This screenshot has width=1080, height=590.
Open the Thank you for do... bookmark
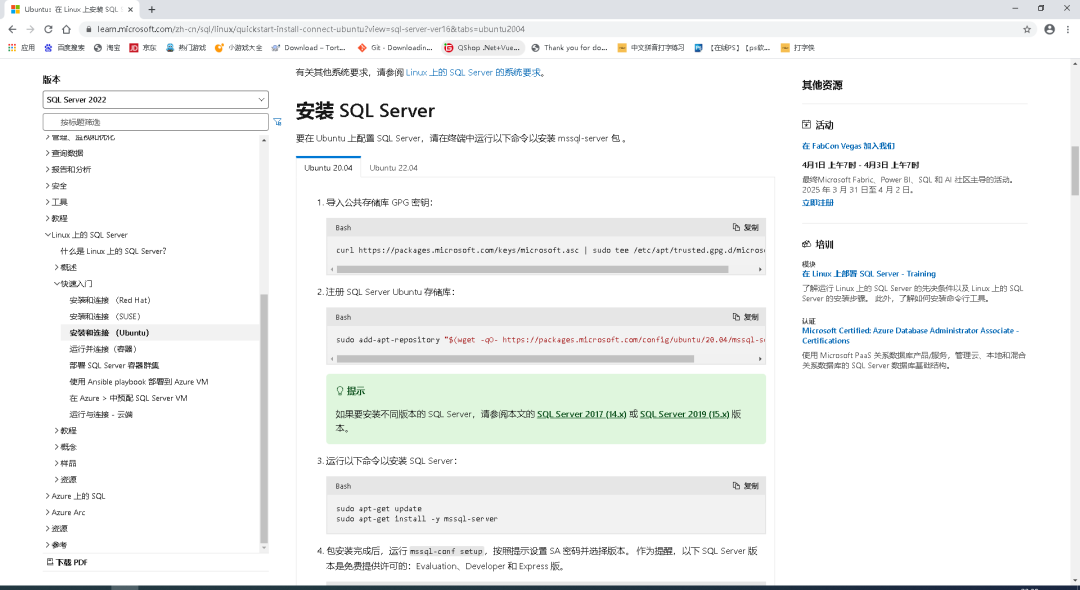(x=570, y=48)
